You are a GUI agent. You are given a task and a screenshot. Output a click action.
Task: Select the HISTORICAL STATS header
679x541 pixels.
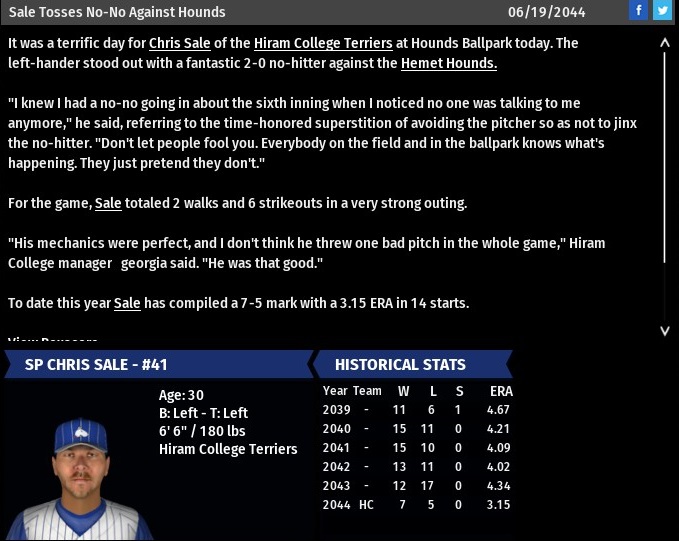pos(400,365)
